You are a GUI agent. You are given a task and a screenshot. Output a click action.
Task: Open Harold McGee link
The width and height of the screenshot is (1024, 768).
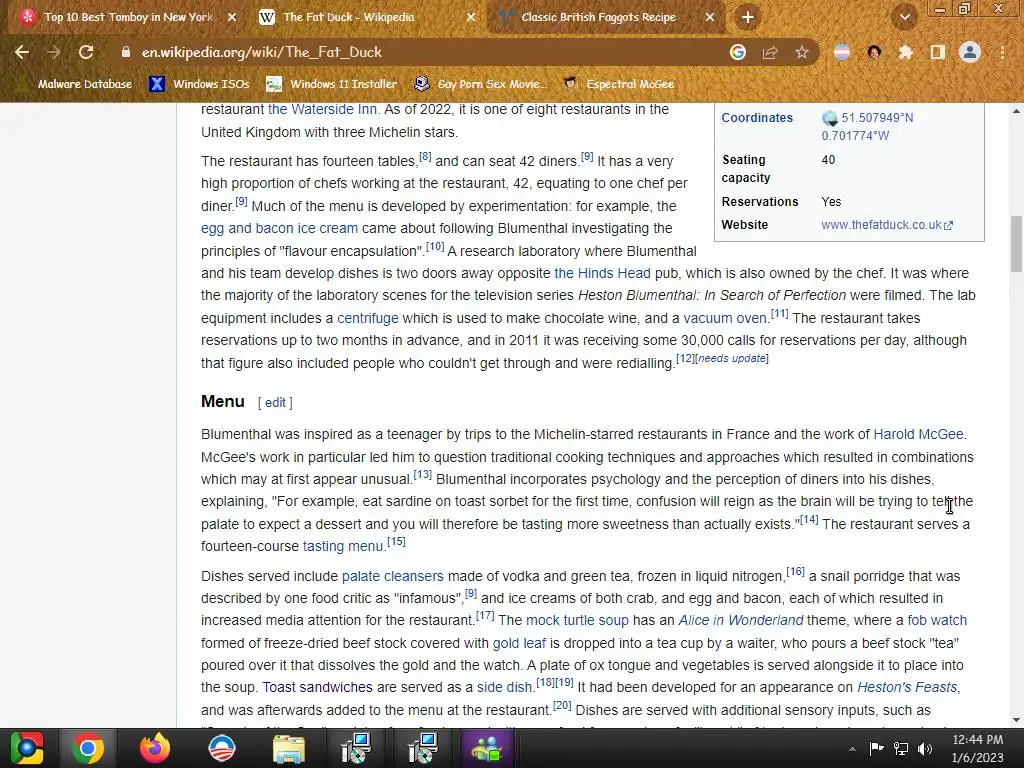[918, 434]
